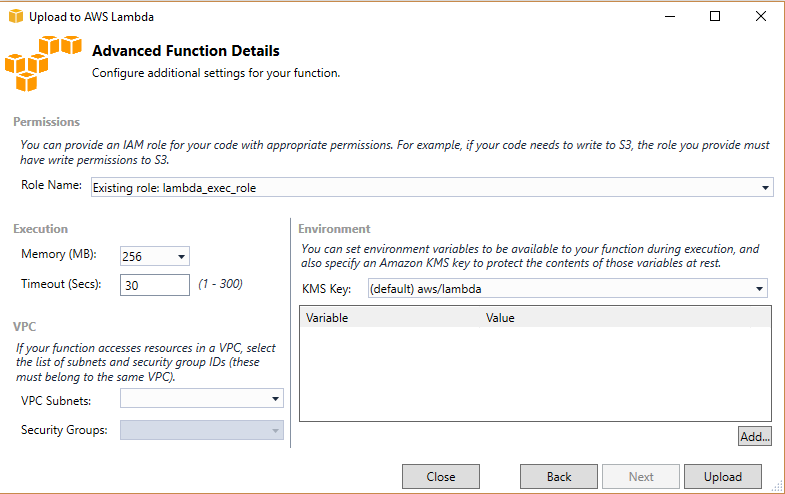Open the Role Name dropdown

coord(432,188)
